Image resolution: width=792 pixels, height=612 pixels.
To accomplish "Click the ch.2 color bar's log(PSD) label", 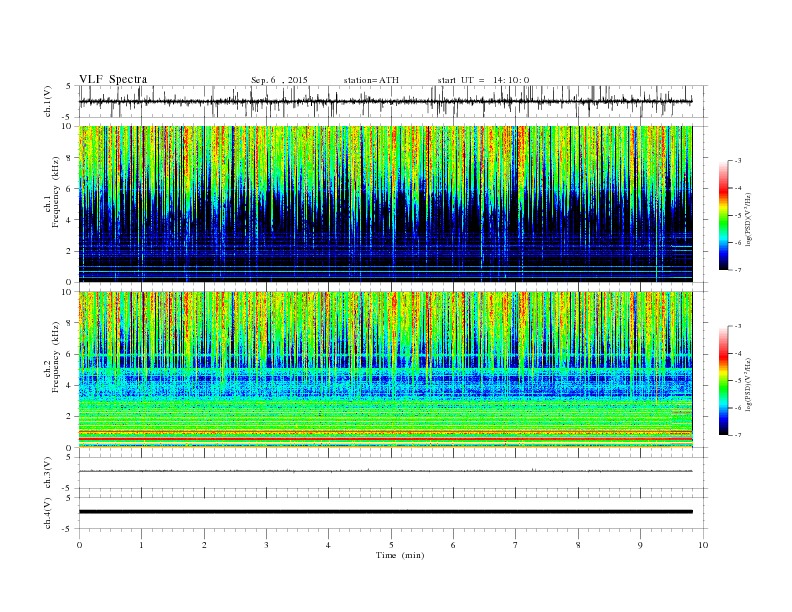I will (x=748, y=385).
